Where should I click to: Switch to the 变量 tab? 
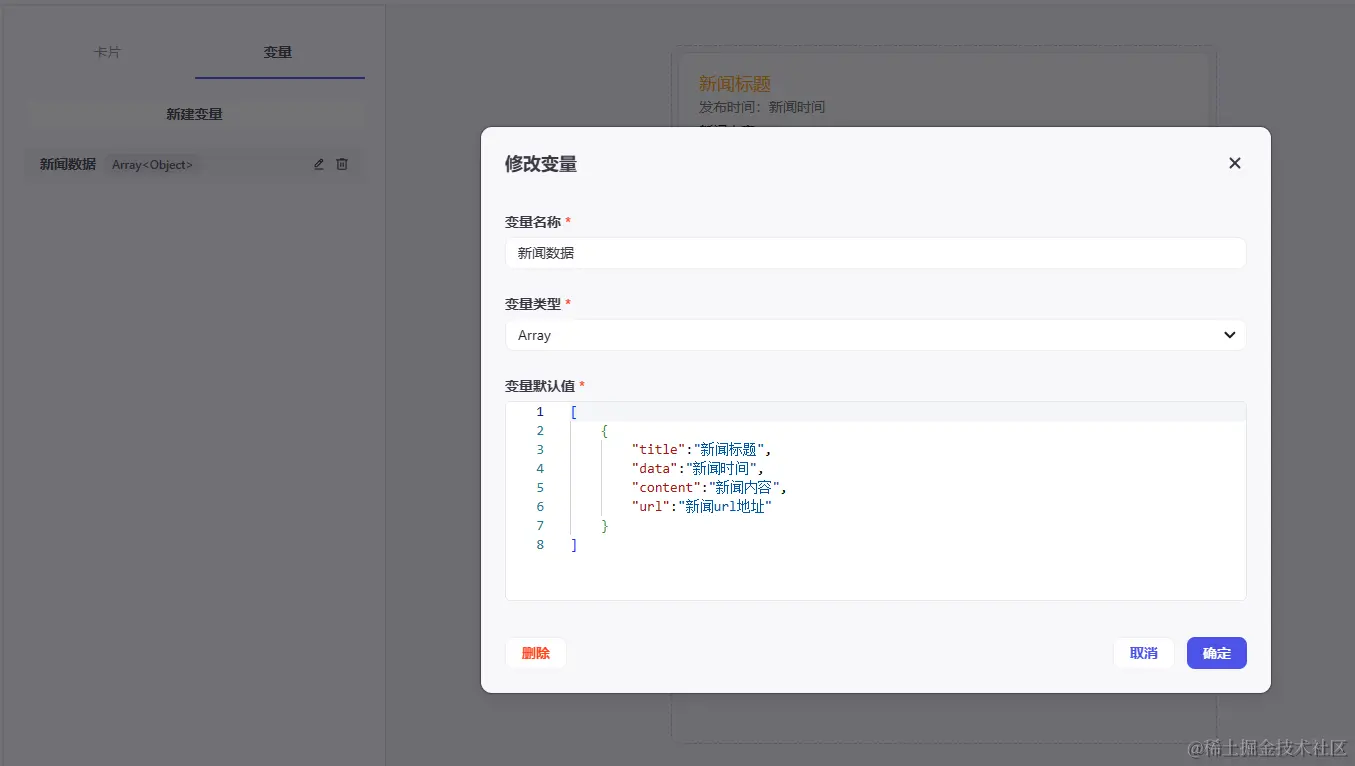coord(278,52)
